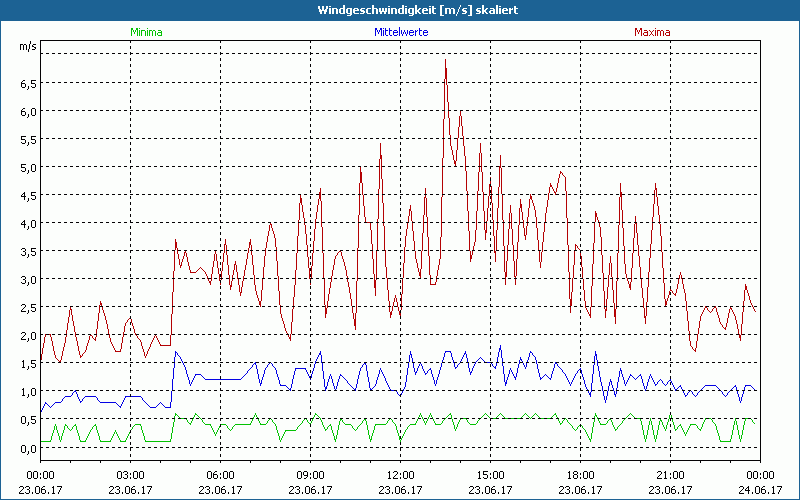Click the 3,5 y-axis tick label

pyautogui.click(x=28, y=252)
